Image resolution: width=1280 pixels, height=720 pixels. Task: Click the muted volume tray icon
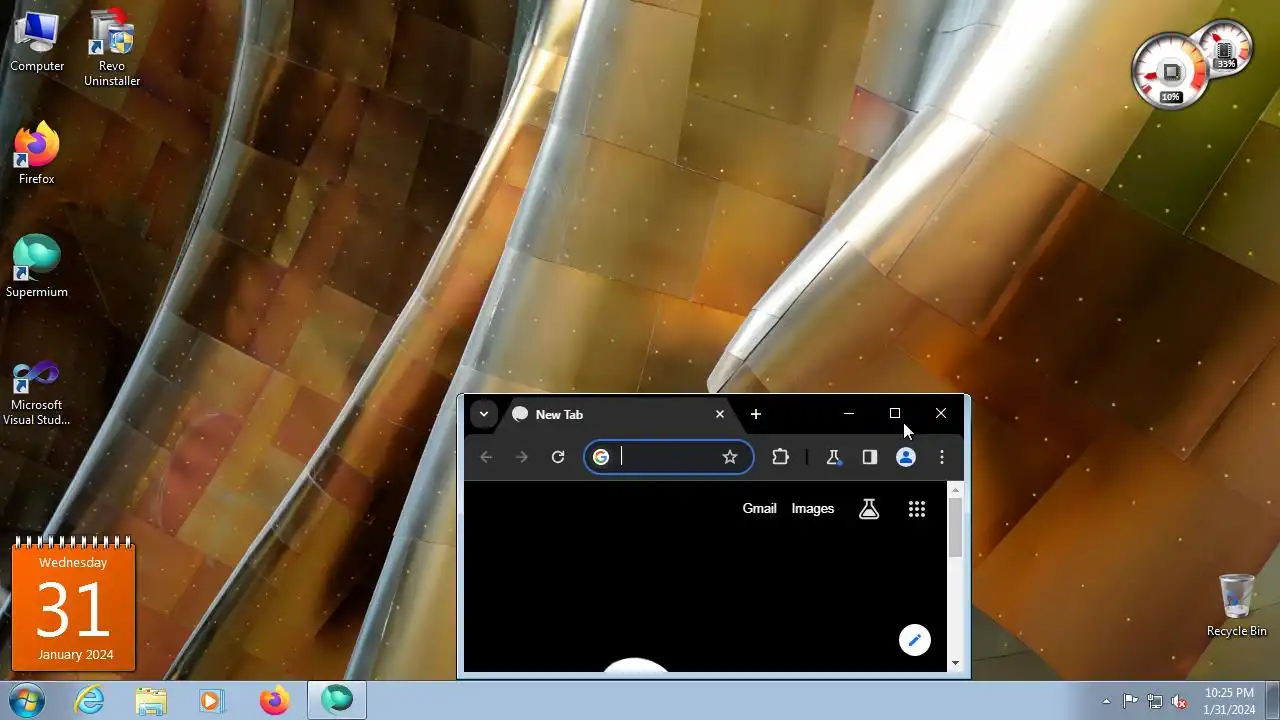(x=1179, y=701)
